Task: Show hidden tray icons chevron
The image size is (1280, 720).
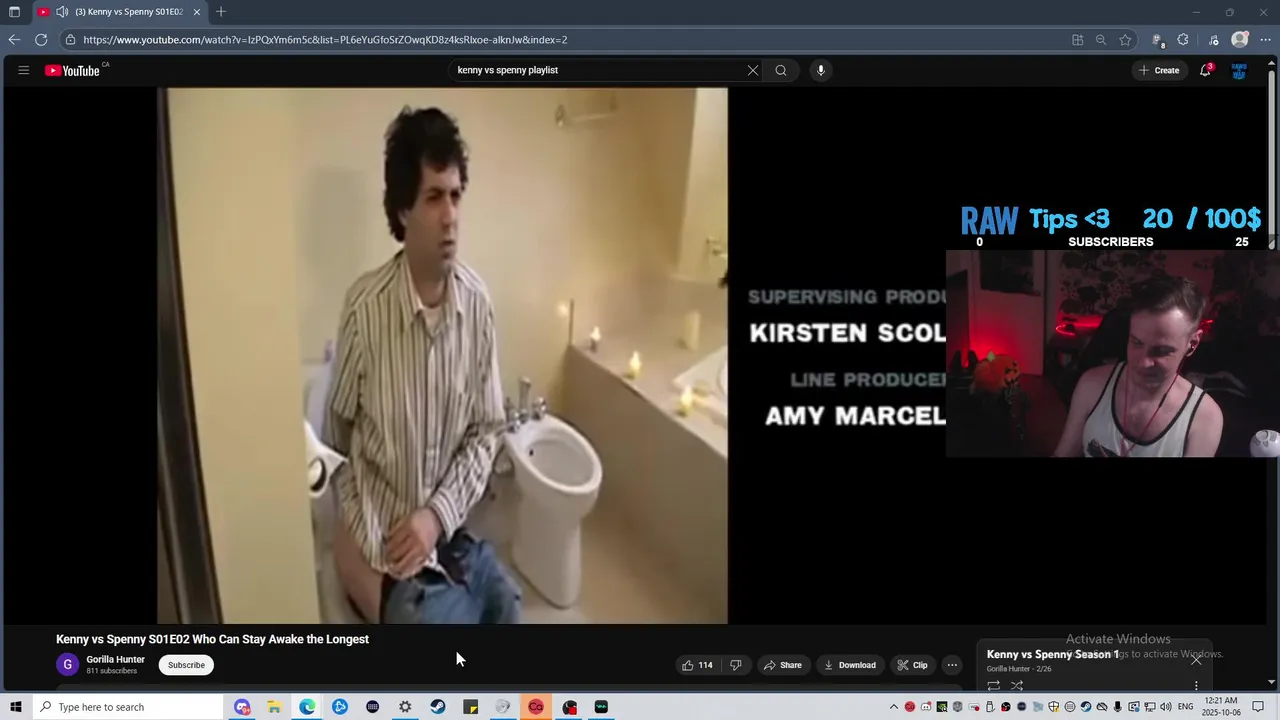Action: (x=894, y=707)
